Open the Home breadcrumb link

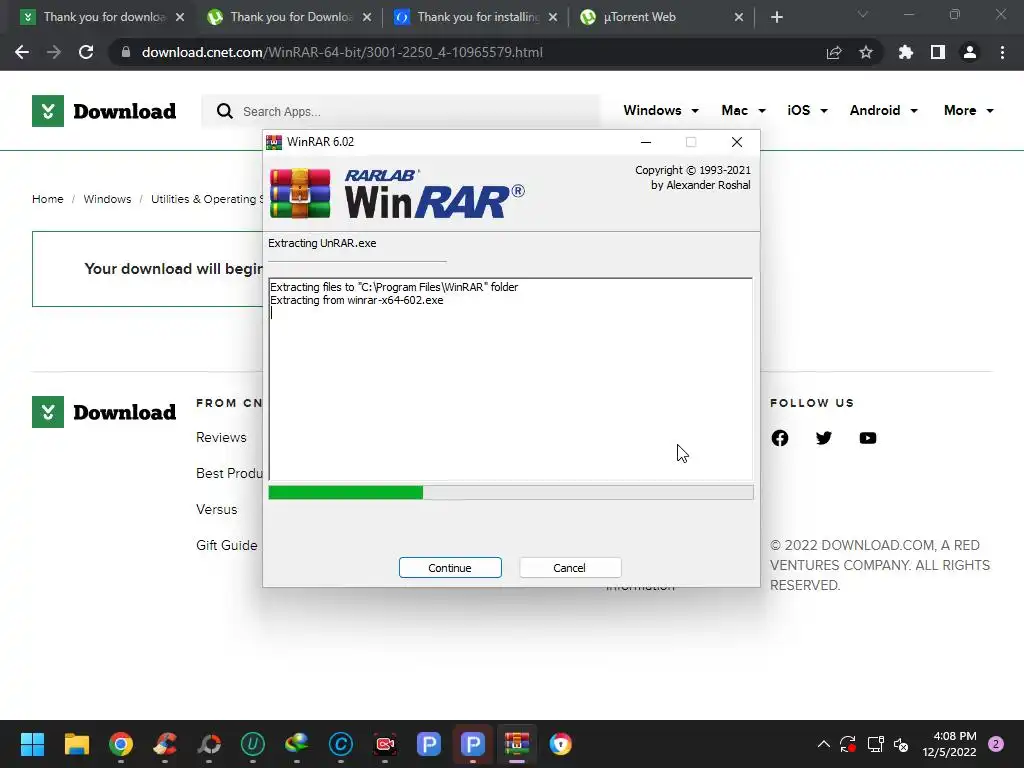48,199
